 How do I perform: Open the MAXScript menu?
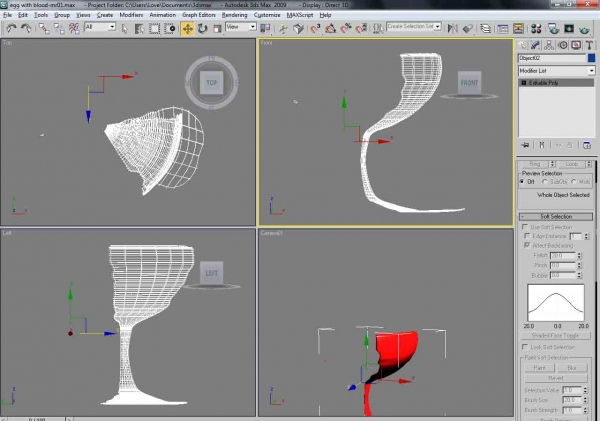click(x=300, y=15)
